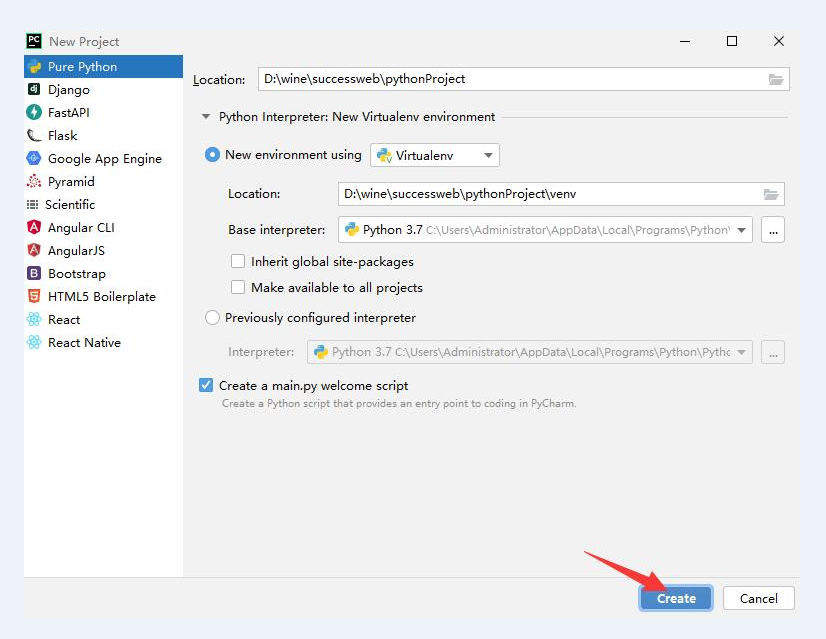Select the Django list label
Screen dimensions: 826x639
point(69,90)
